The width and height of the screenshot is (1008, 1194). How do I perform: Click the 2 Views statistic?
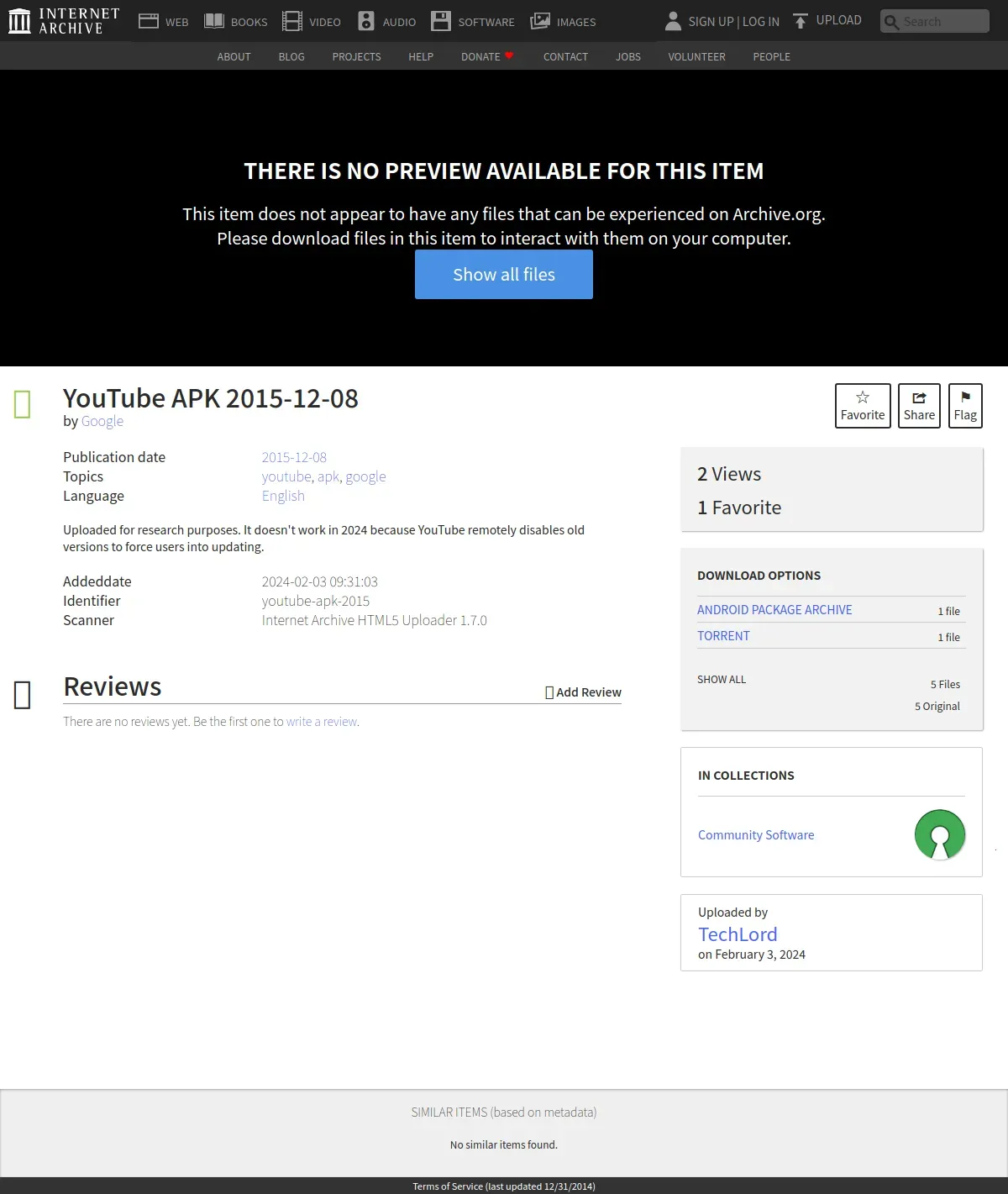coord(729,474)
